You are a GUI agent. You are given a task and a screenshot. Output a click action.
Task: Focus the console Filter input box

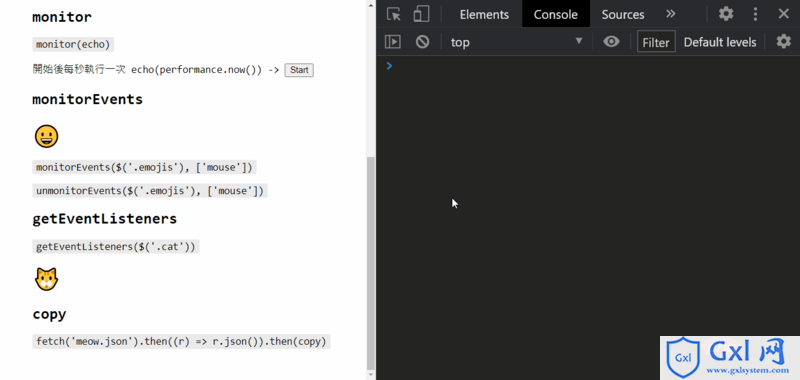(x=656, y=42)
